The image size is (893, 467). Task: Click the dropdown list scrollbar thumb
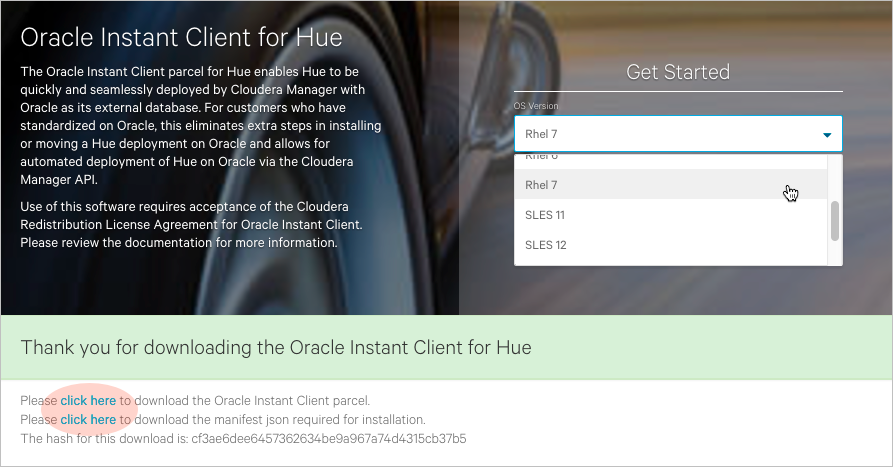coord(835,221)
